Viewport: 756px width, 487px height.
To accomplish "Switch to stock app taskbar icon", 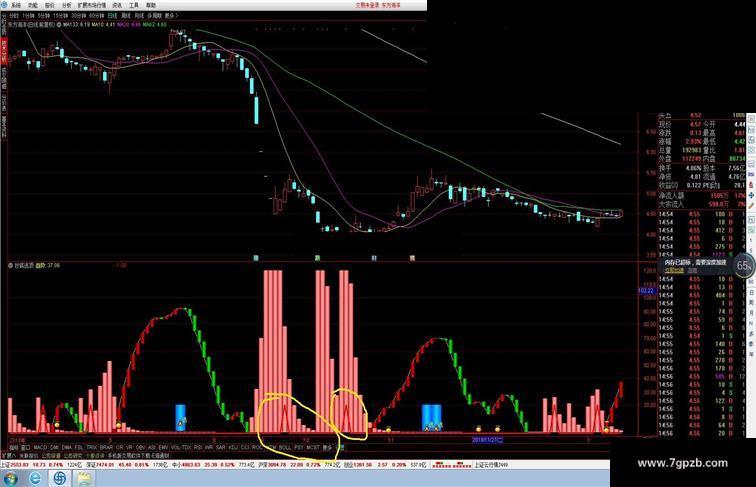I will pyautogui.click(x=60, y=479).
